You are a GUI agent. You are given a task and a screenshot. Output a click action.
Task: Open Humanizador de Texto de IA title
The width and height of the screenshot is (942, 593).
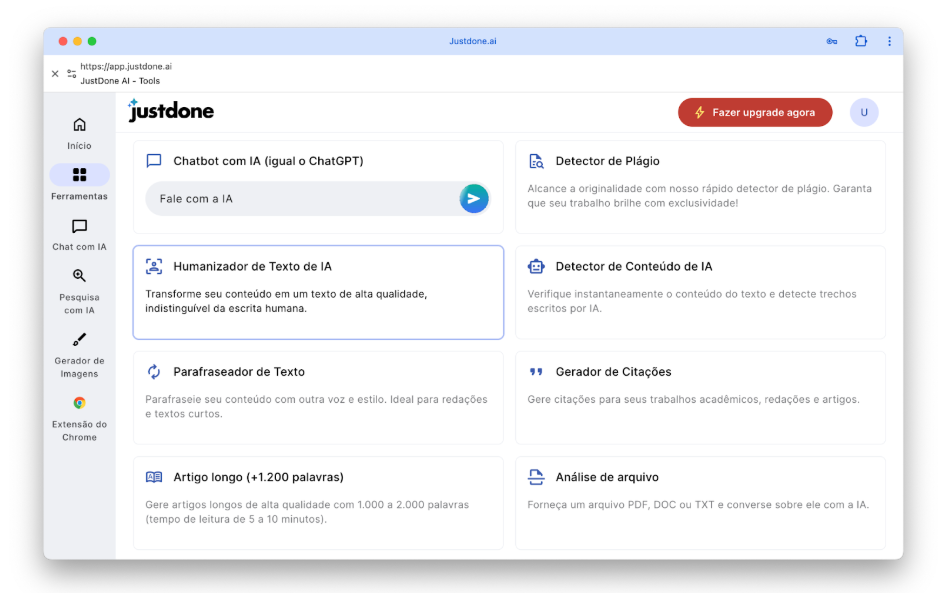tap(252, 266)
